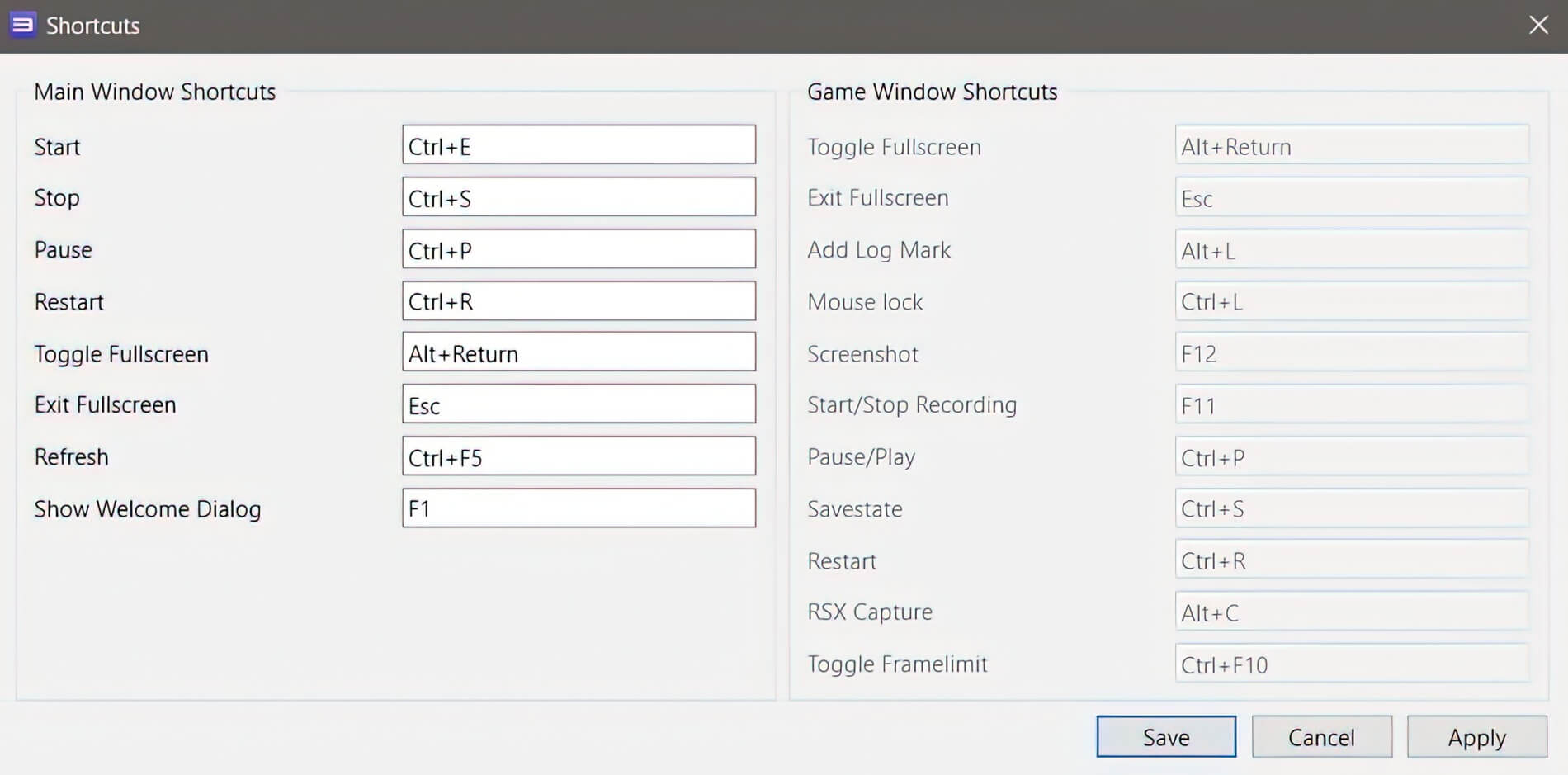Click the Mouse lock shortcut field
This screenshot has width=1568, height=775.
point(1352,300)
